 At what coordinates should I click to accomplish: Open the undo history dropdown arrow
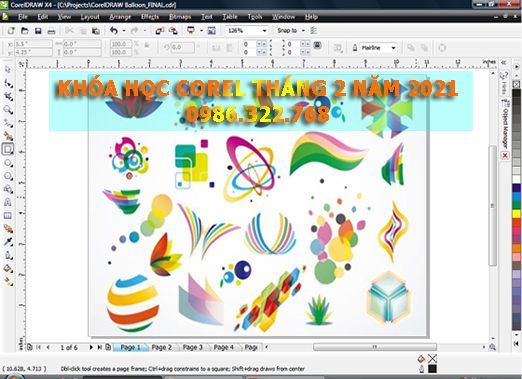pos(124,31)
